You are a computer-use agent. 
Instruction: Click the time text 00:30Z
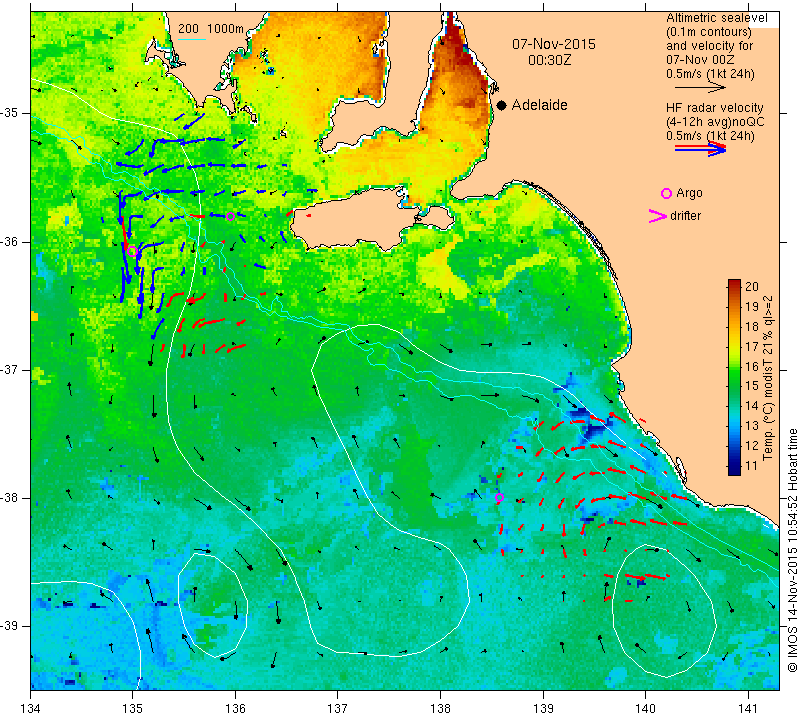549,60
